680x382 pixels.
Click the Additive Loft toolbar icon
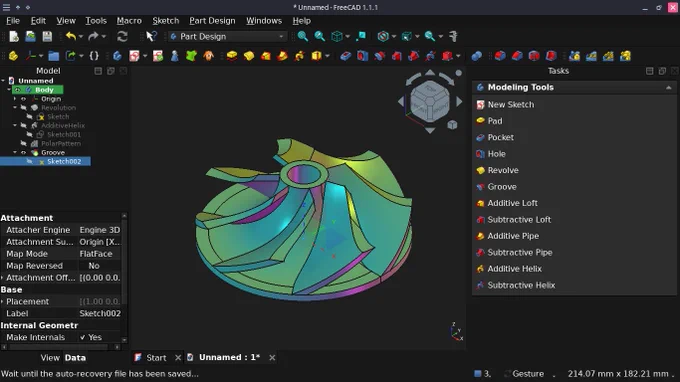click(266, 56)
